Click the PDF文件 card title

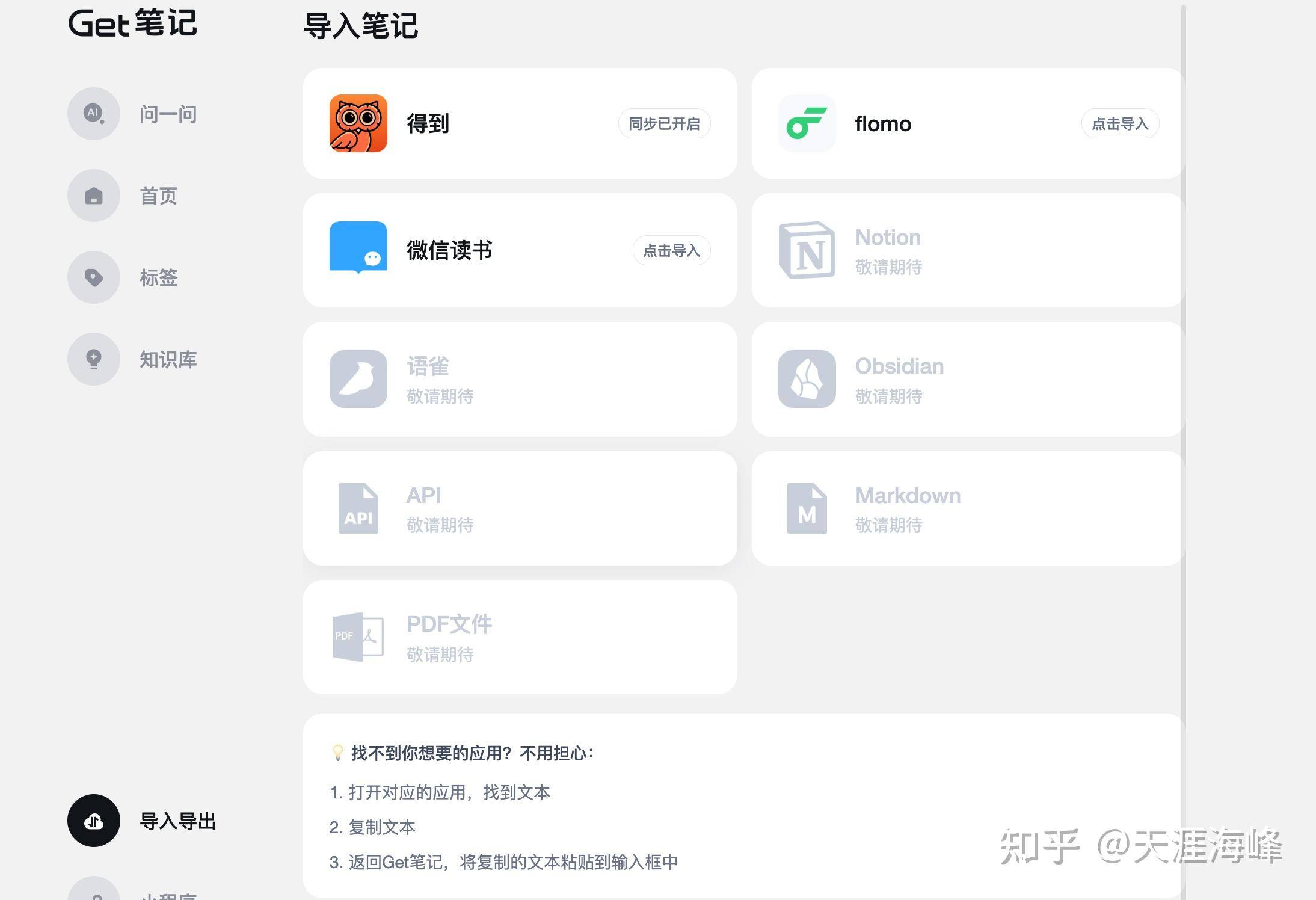pos(450,624)
